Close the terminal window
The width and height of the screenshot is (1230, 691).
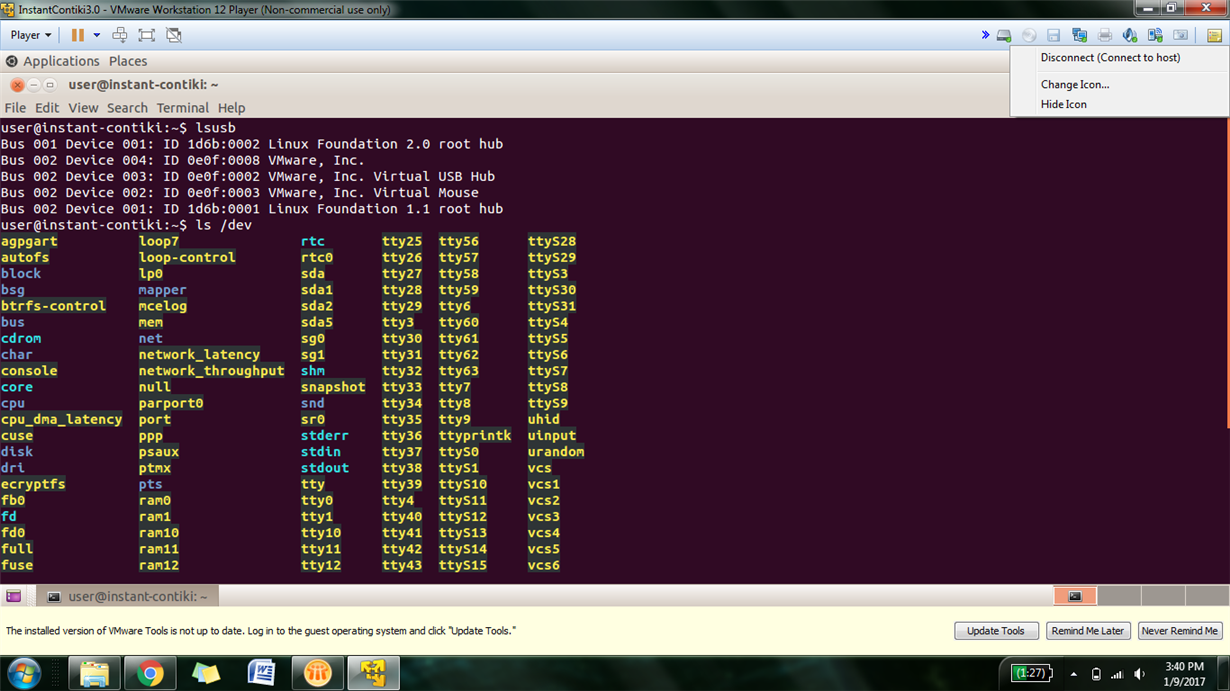[x=17, y=85]
